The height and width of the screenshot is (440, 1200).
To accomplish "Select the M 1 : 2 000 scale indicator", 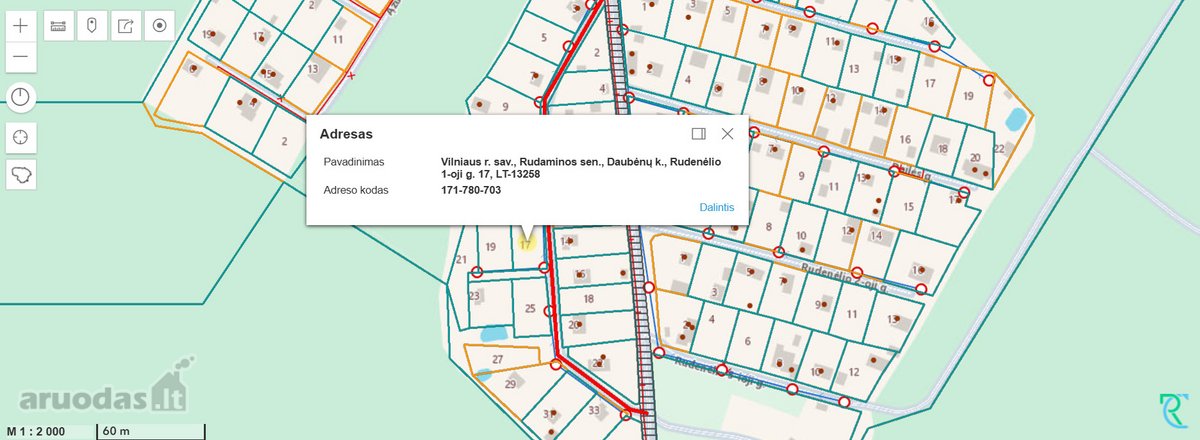I will click(x=37, y=431).
